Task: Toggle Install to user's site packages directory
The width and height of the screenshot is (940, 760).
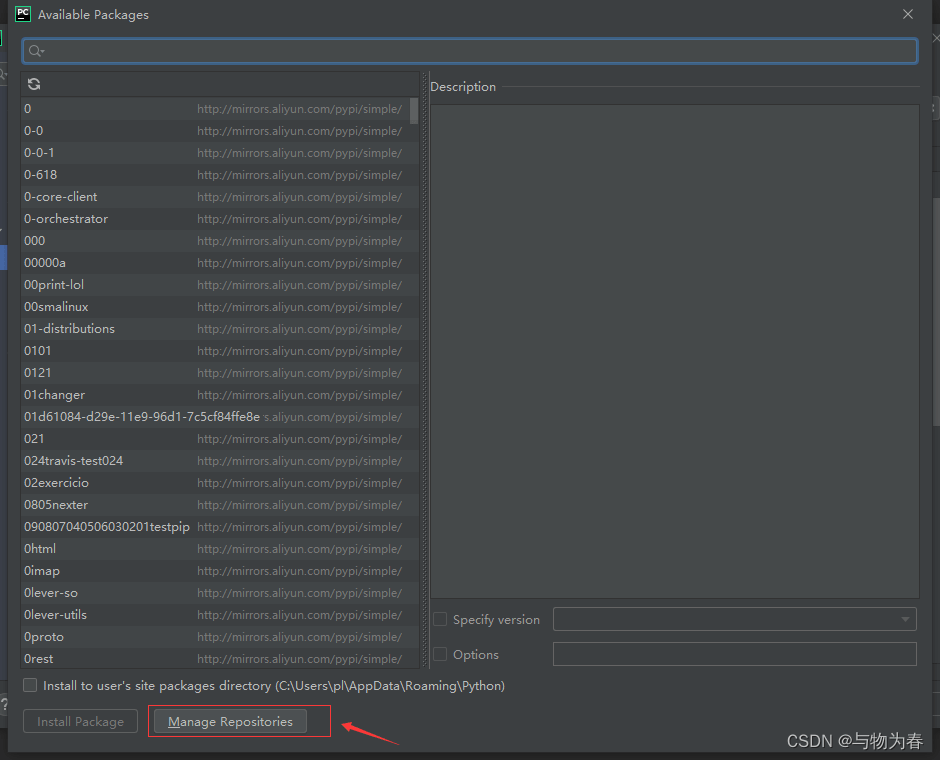Action: tap(31, 686)
